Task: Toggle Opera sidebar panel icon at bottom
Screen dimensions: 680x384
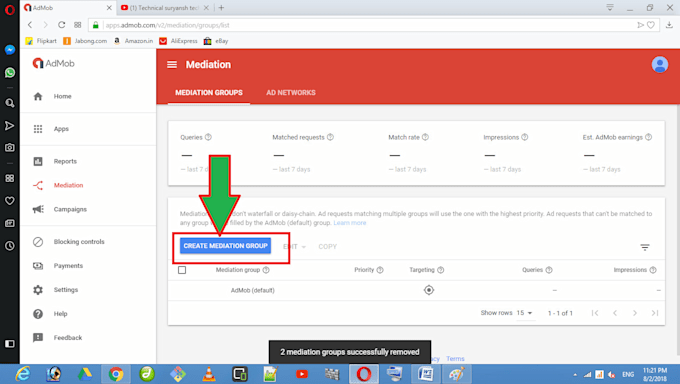Action: pyautogui.click(x=10, y=344)
